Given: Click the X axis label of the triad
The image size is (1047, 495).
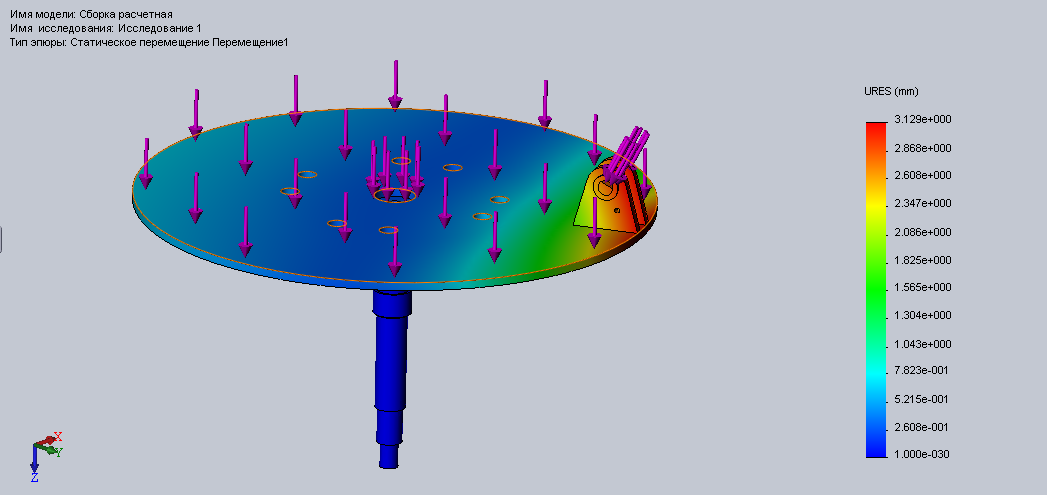Looking at the screenshot, I should pos(58,436).
